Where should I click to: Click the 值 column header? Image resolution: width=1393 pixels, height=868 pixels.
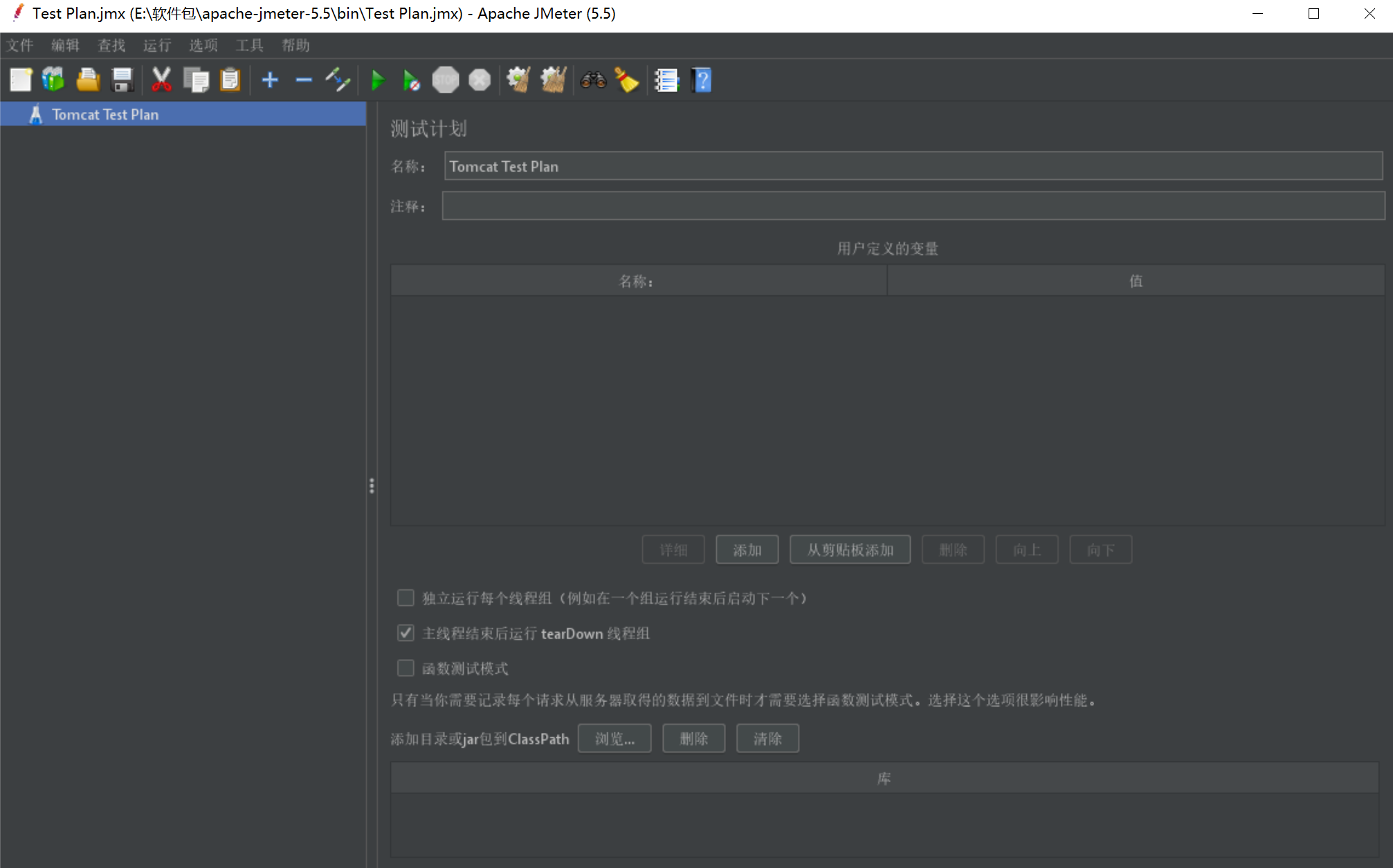(x=1136, y=281)
